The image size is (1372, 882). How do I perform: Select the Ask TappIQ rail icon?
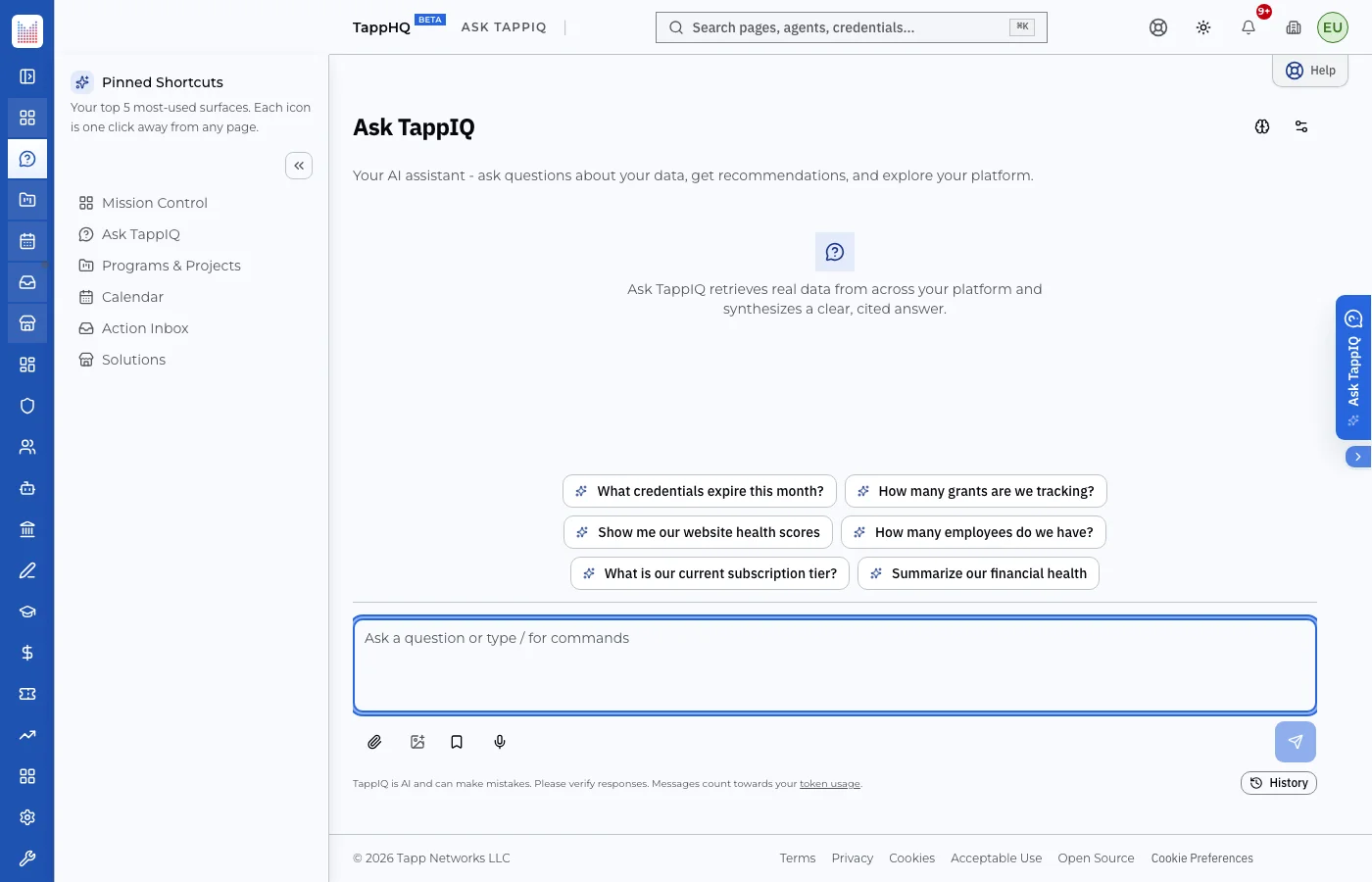tap(27, 159)
